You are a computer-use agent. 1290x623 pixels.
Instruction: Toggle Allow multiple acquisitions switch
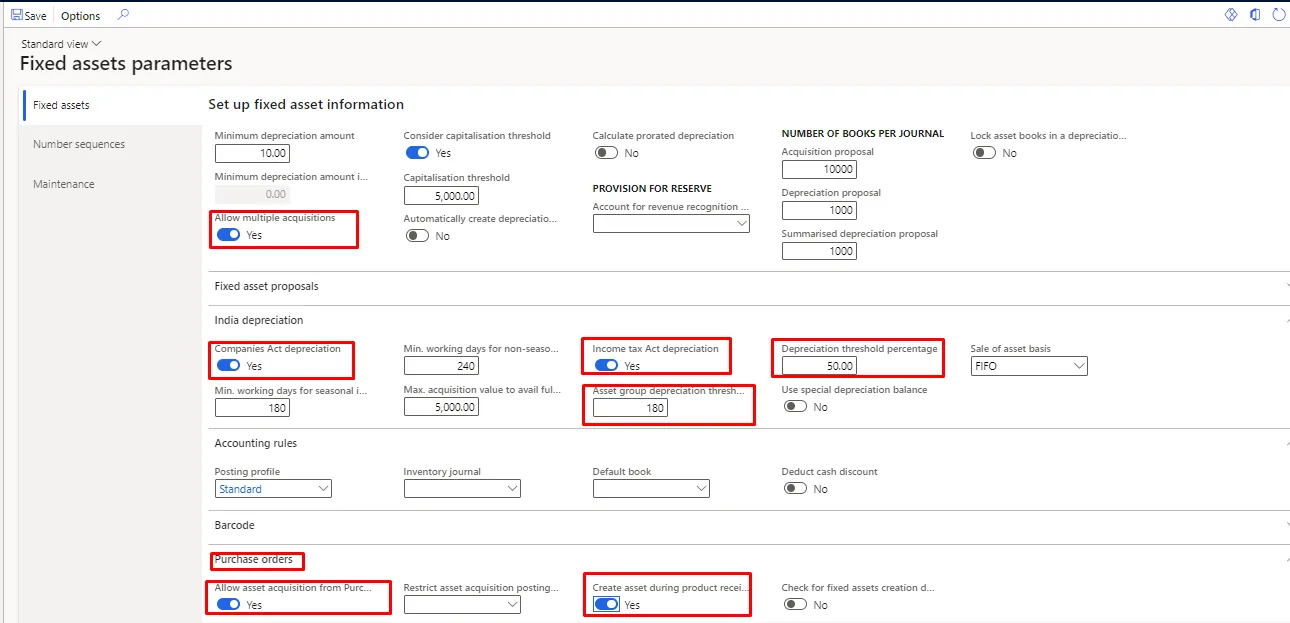click(228, 235)
